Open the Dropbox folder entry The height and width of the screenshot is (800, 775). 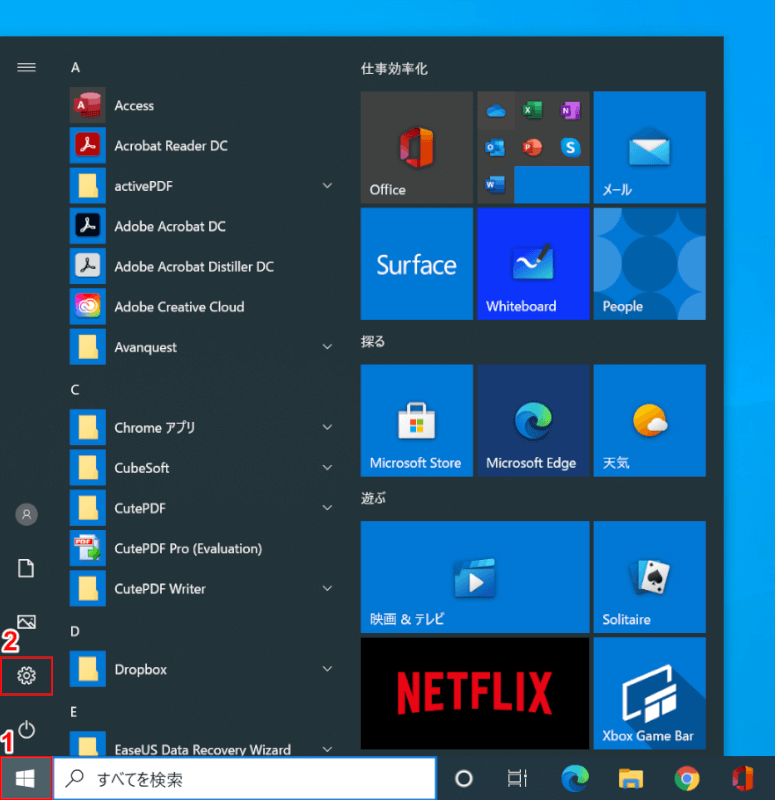[x=203, y=669]
